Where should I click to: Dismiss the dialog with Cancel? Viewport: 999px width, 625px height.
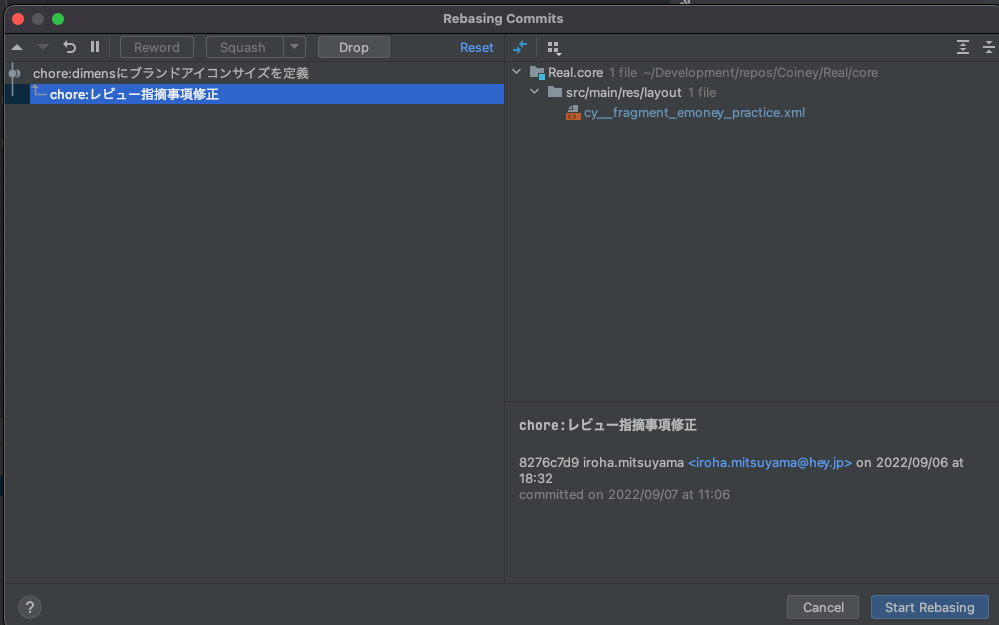(x=822, y=607)
